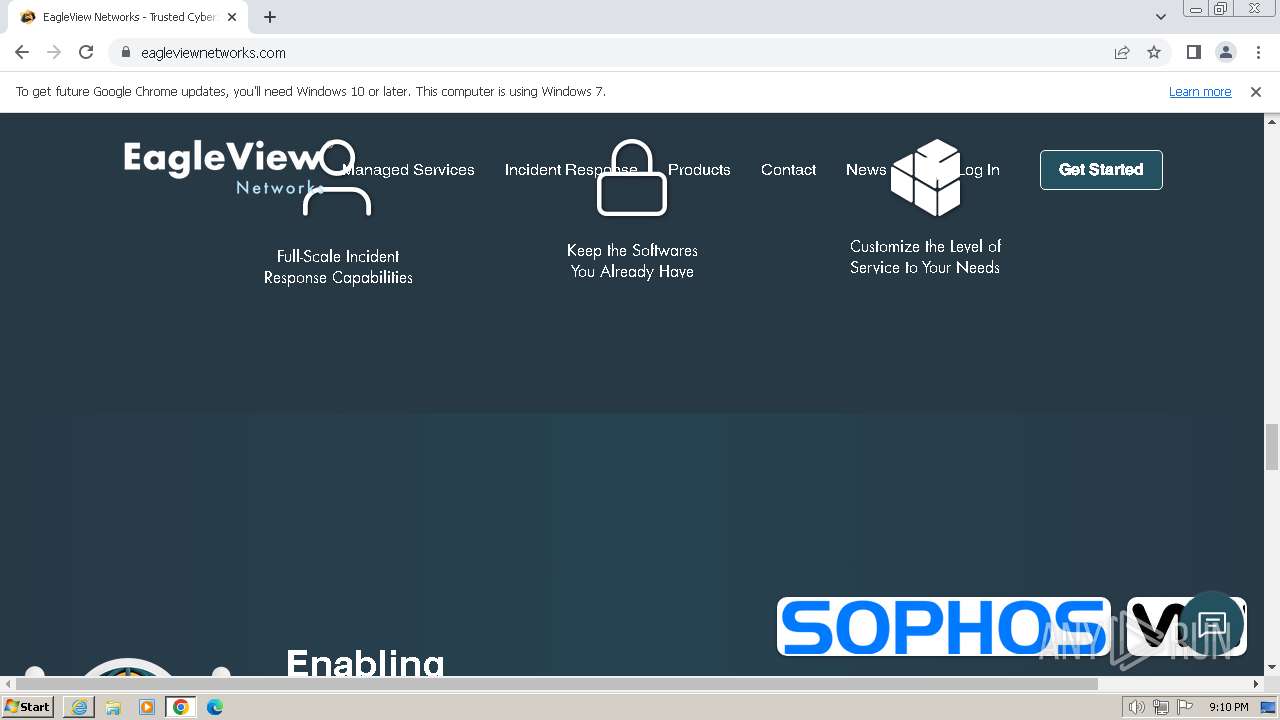Image resolution: width=1280 pixels, height=720 pixels.
Task: Click the horizontal scrollbar left arrow
Action: 9,684
